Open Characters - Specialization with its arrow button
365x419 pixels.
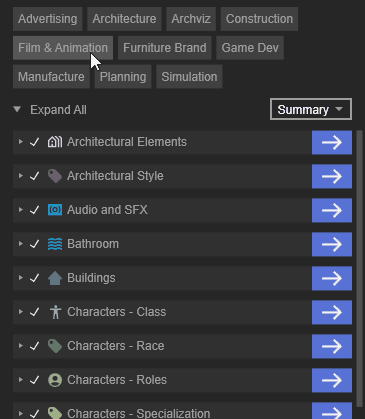pyautogui.click(x=332, y=411)
